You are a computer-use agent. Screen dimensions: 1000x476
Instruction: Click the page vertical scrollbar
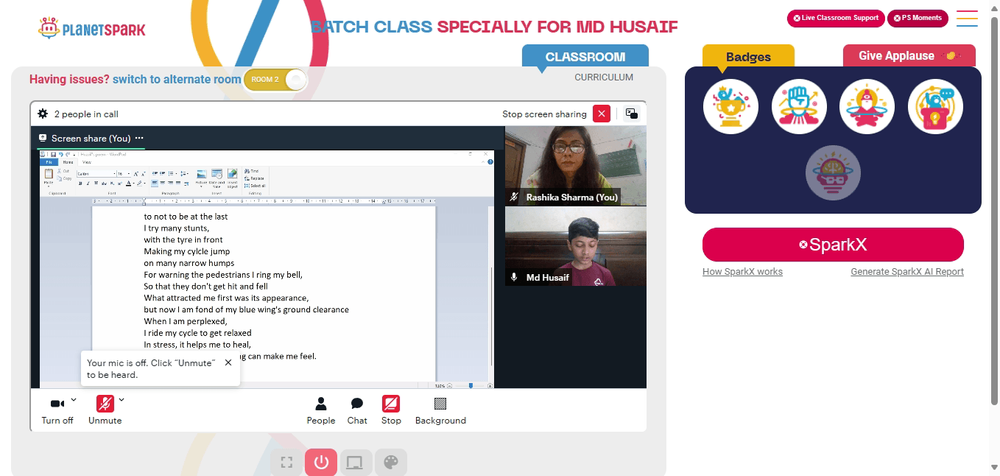click(994, 211)
